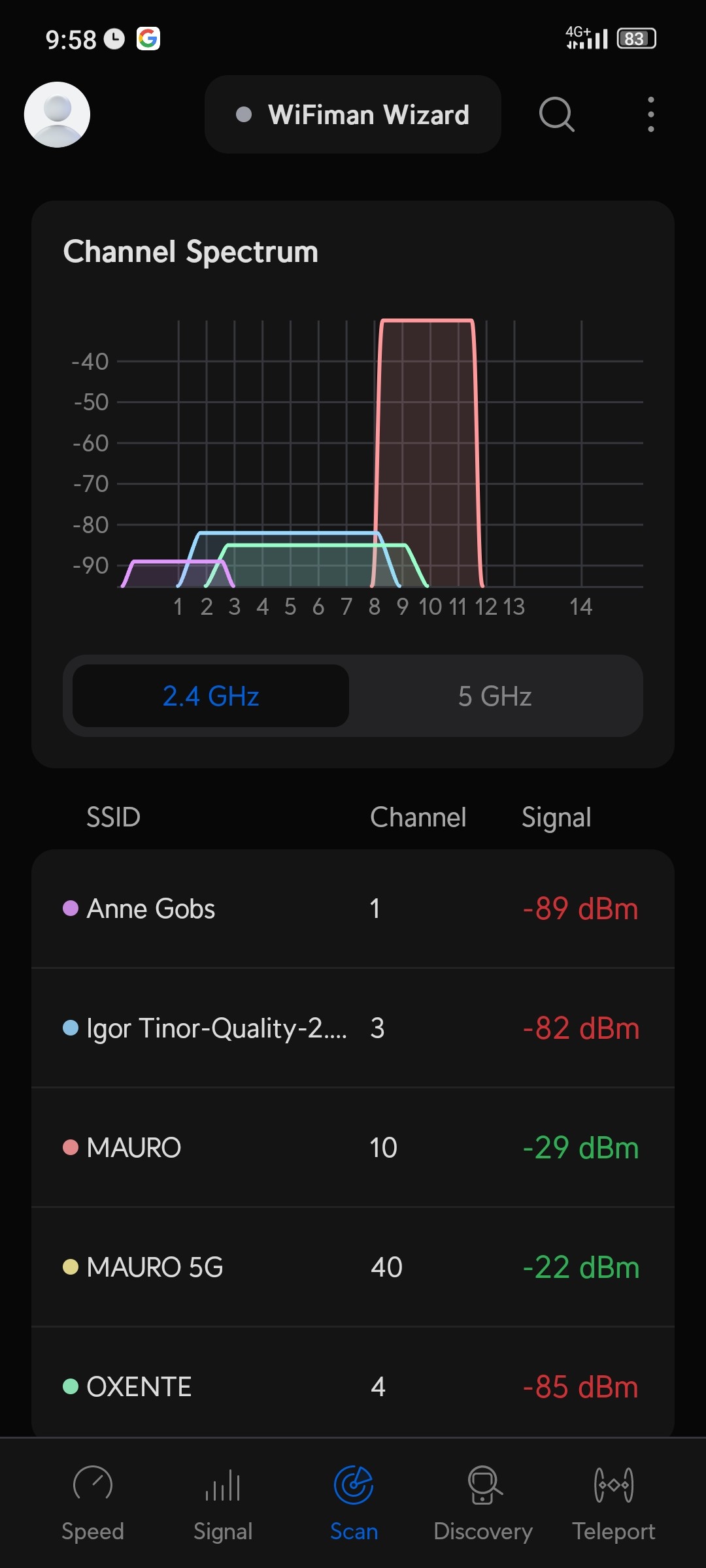Select the Scan radar tab icon
Viewport: 706px width, 1568px height.
[354, 1484]
